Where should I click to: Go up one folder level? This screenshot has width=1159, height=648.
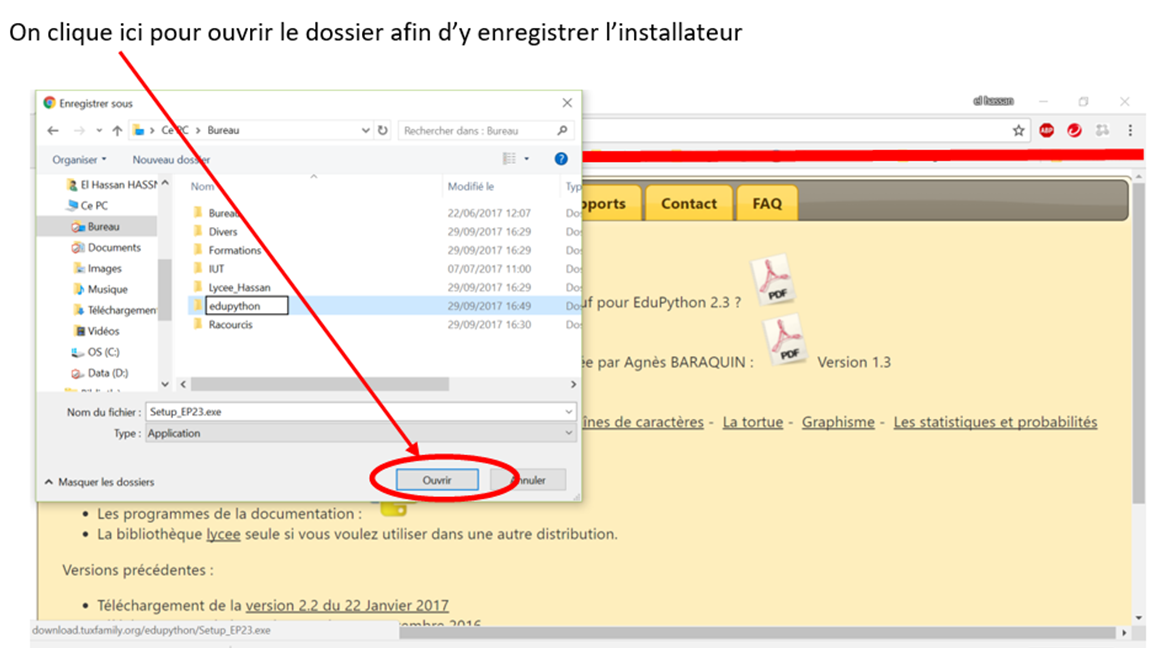tap(117, 130)
